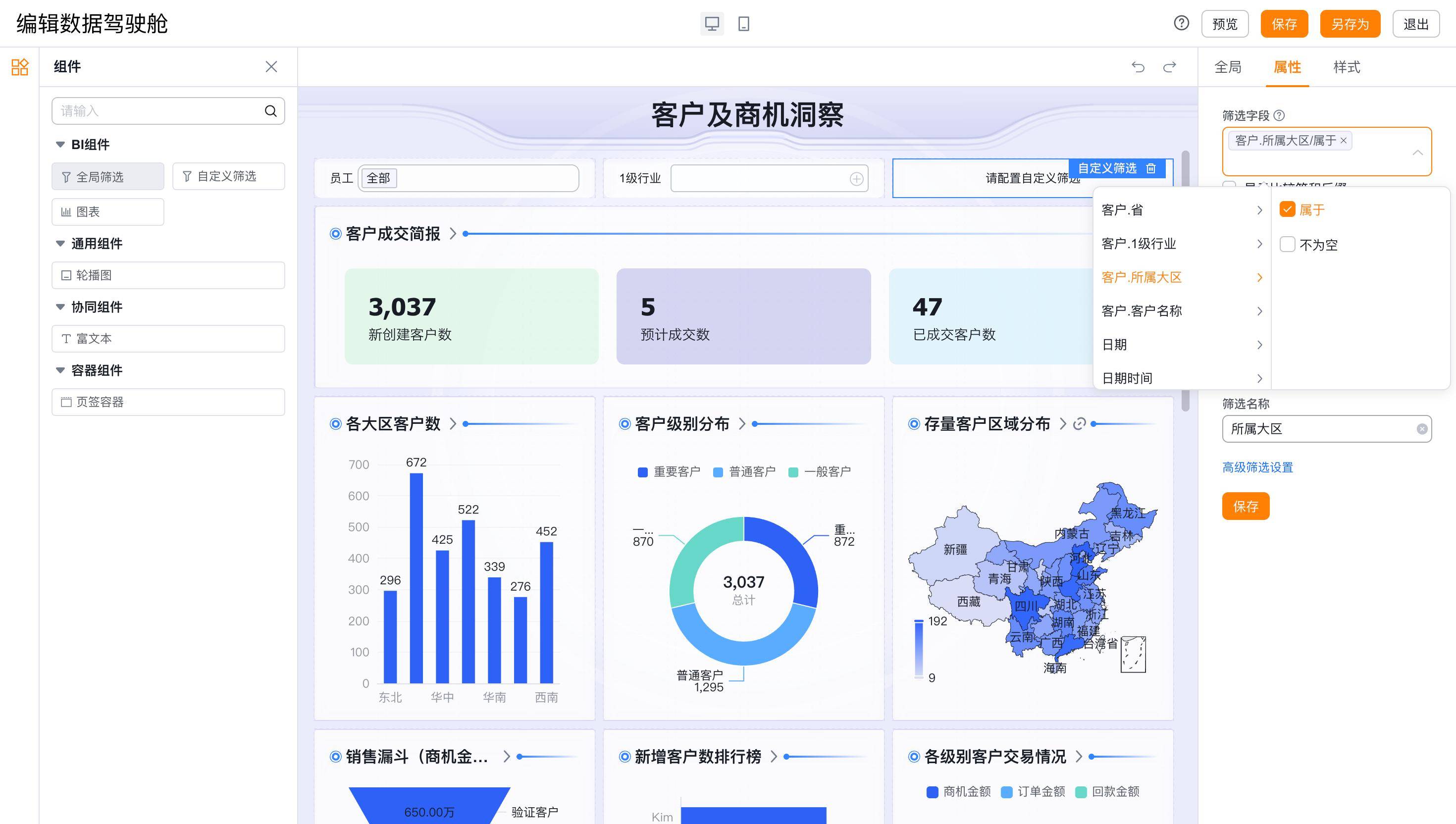Collapse the 筛选字段 dropdown arrow
The height and width of the screenshot is (824, 1456).
point(1417,152)
